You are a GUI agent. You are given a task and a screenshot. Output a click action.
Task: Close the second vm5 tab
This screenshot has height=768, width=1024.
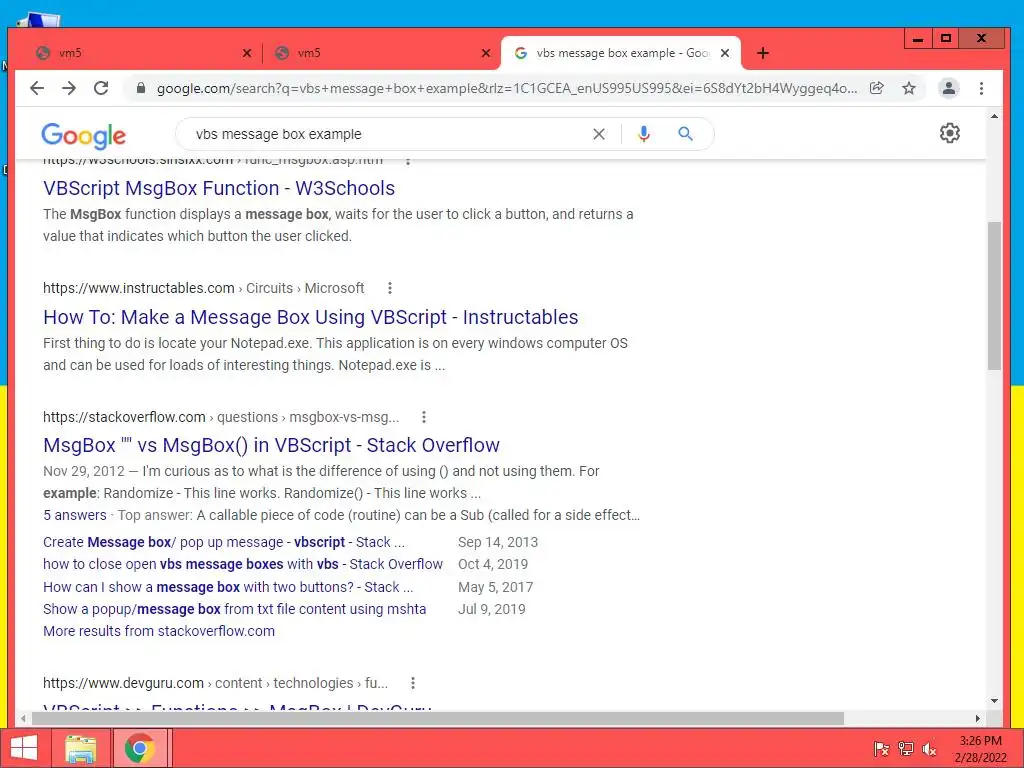pyautogui.click(x=486, y=53)
